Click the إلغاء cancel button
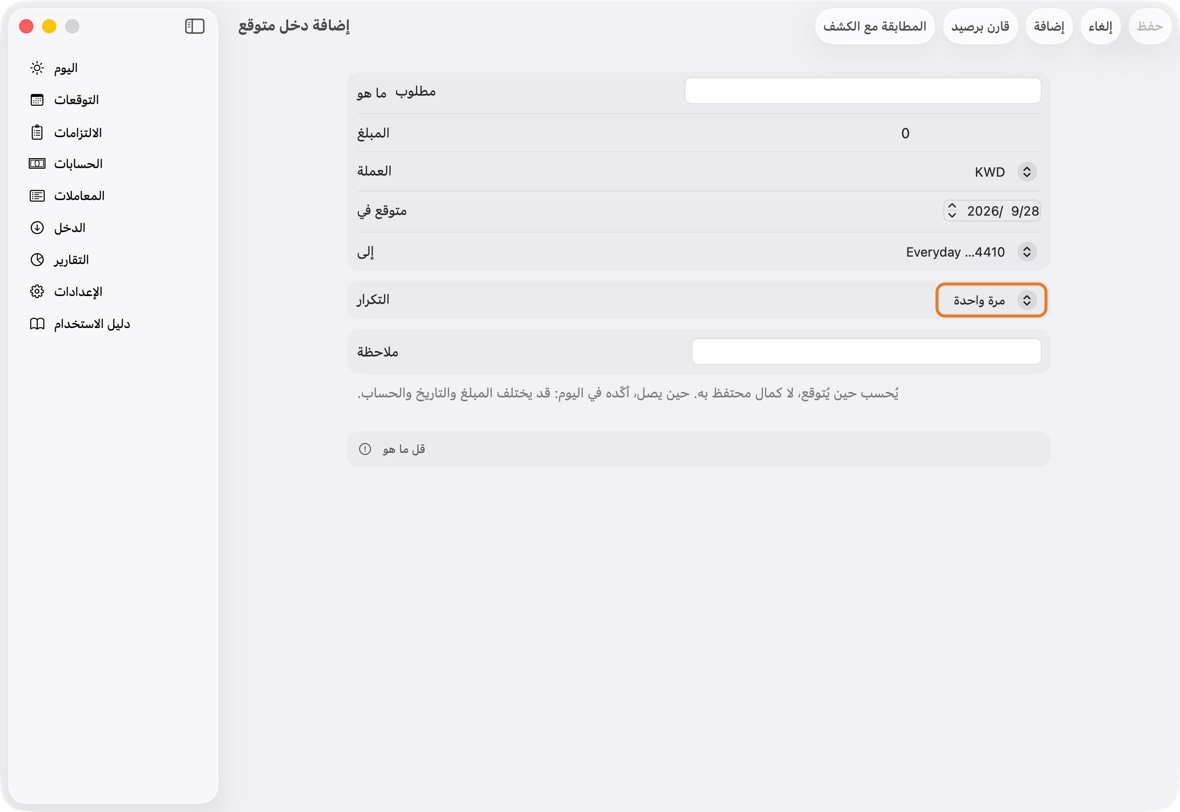 tap(1100, 26)
